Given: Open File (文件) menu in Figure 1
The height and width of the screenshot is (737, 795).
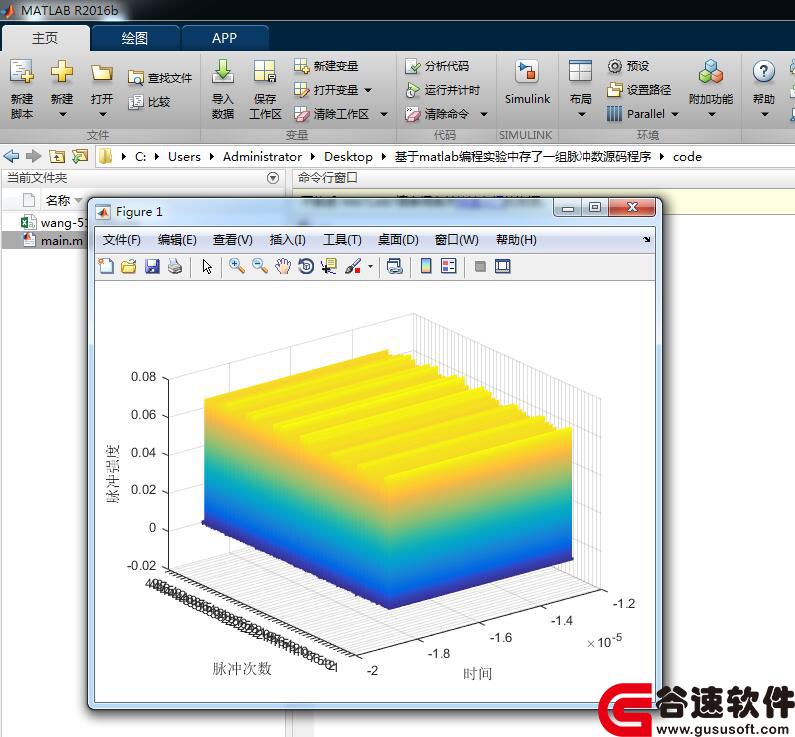Looking at the screenshot, I should pos(122,240).
